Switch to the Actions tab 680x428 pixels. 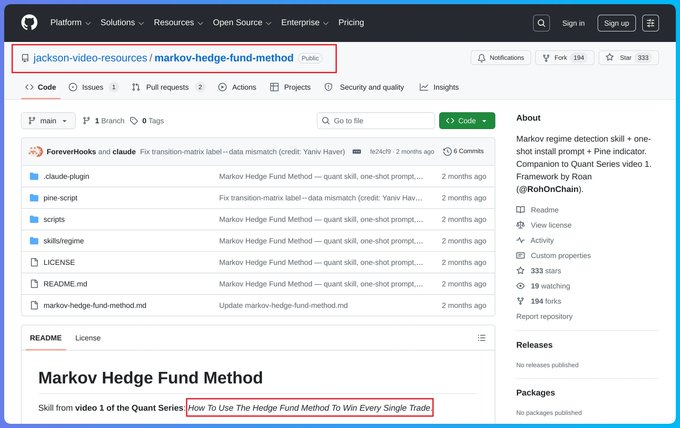point(237,87)
